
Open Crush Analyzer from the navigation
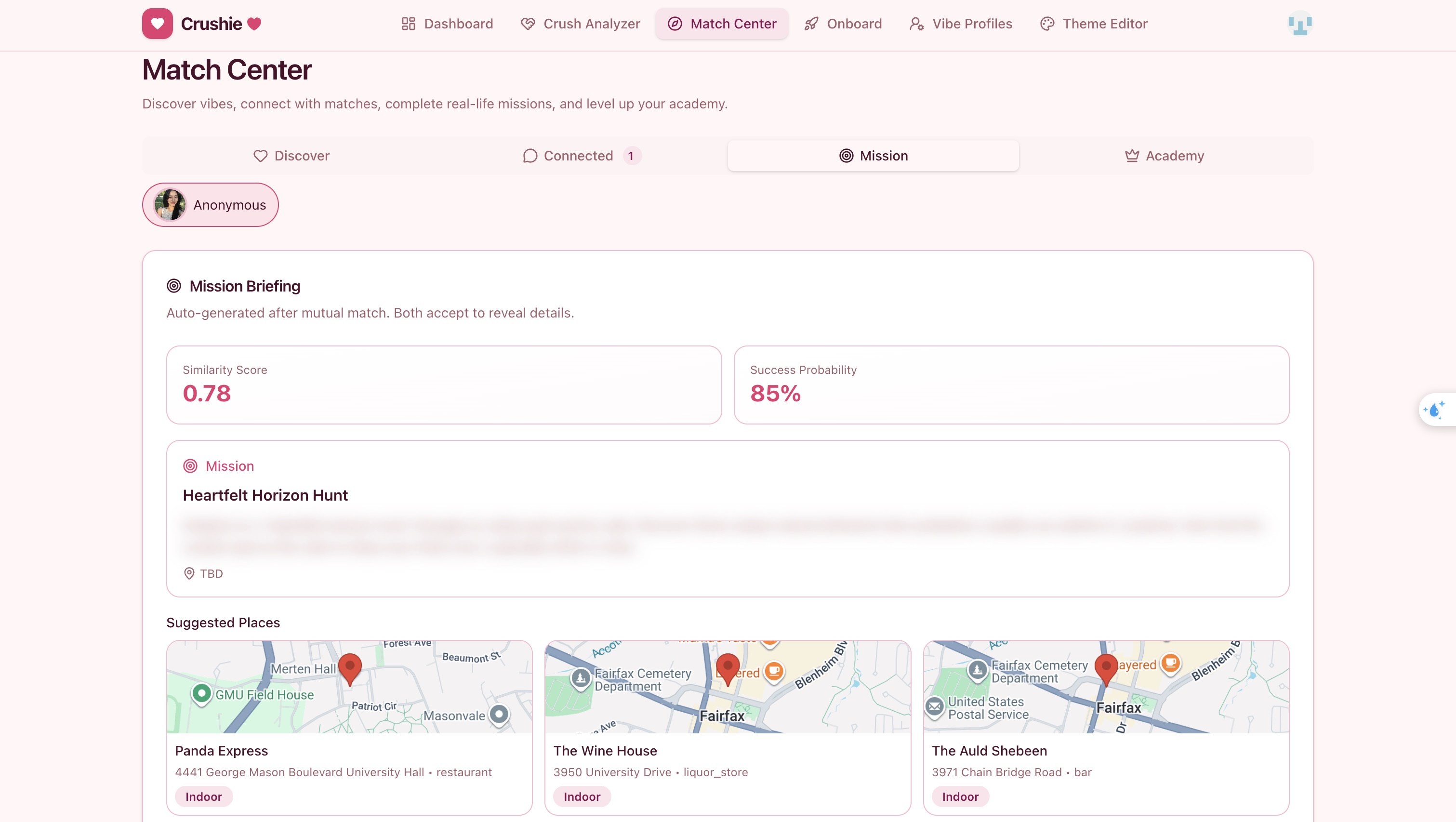pyautogui.click(x=580, y=24)
